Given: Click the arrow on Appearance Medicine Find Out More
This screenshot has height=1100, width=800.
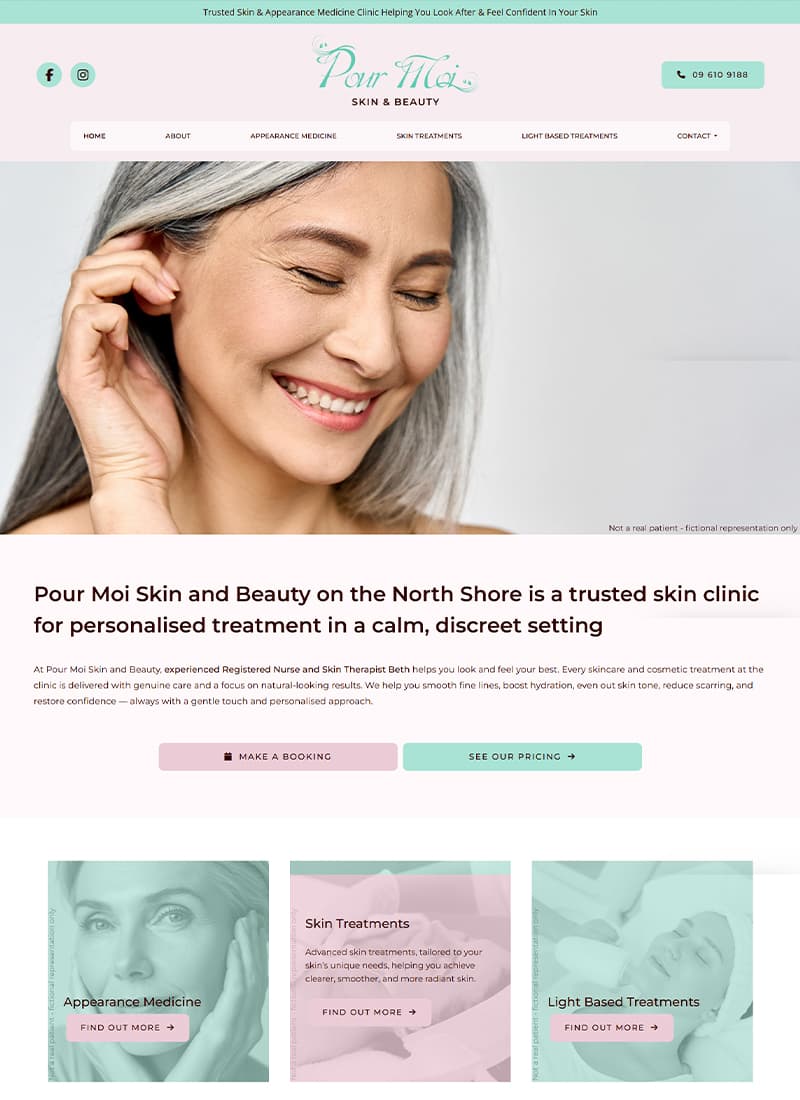Looking at the screenshot, I should [170, 1027].
